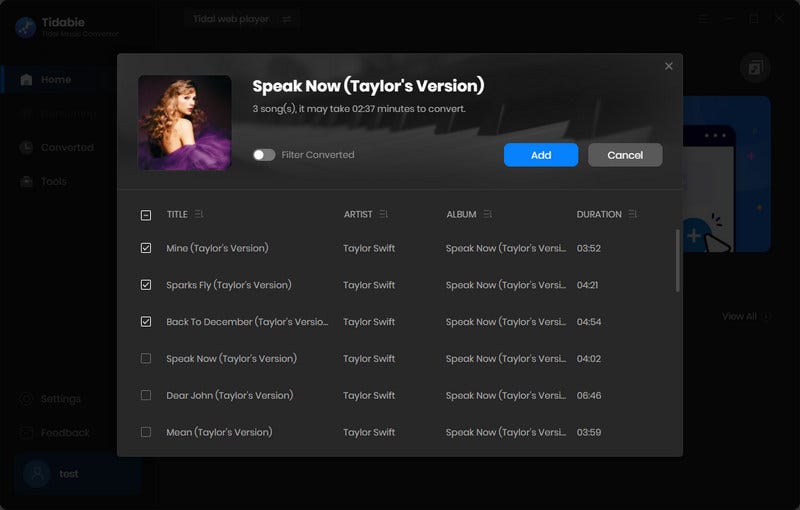The height and width of the screenshot is (510, 800).
Task: Check Speak Now (Taylor's Version) song checkbox
Action: point(146,359)
